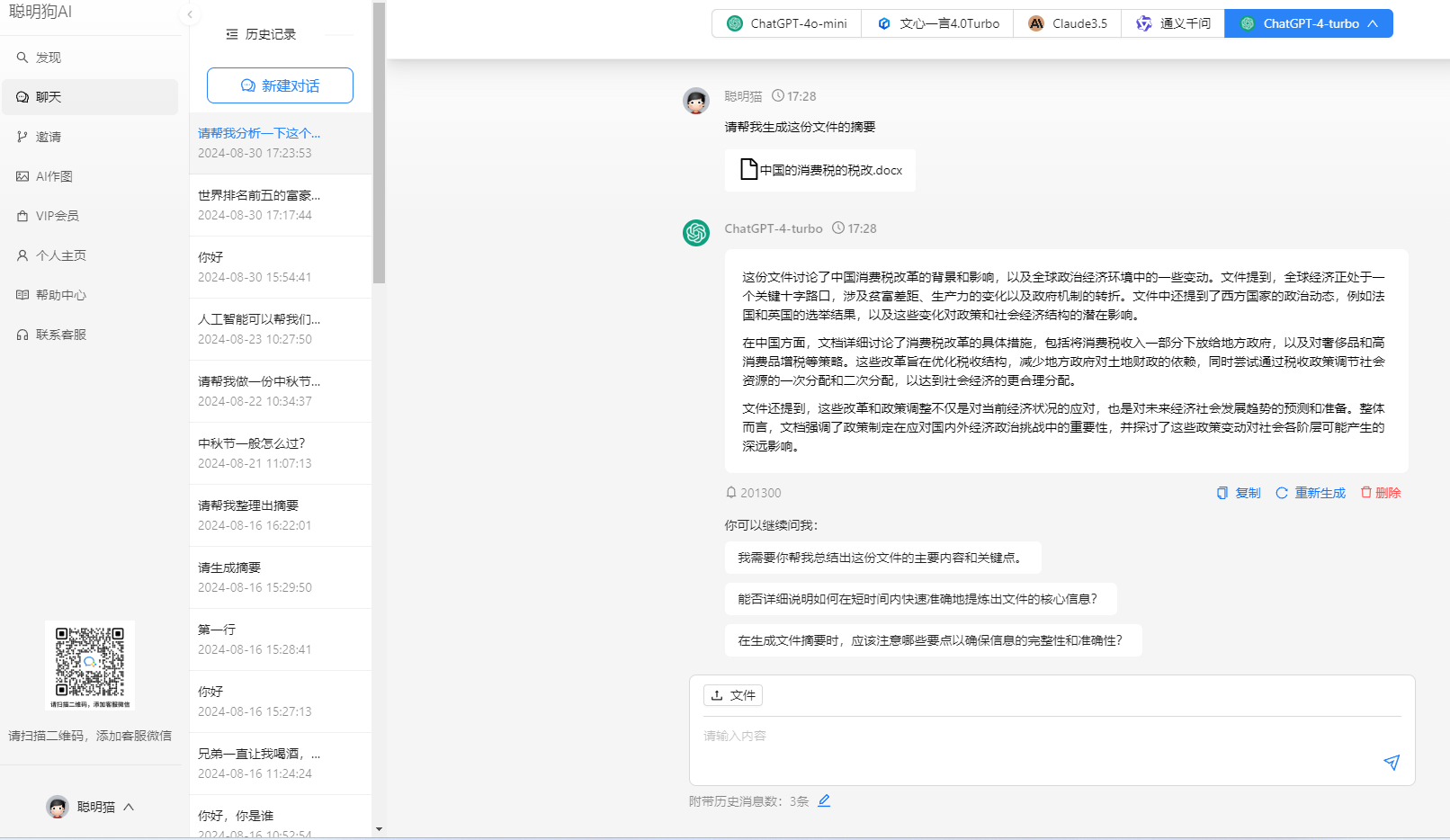1450x840 pixels.
Task: Delete the response using 删除
Action: tap(1381, 493)
